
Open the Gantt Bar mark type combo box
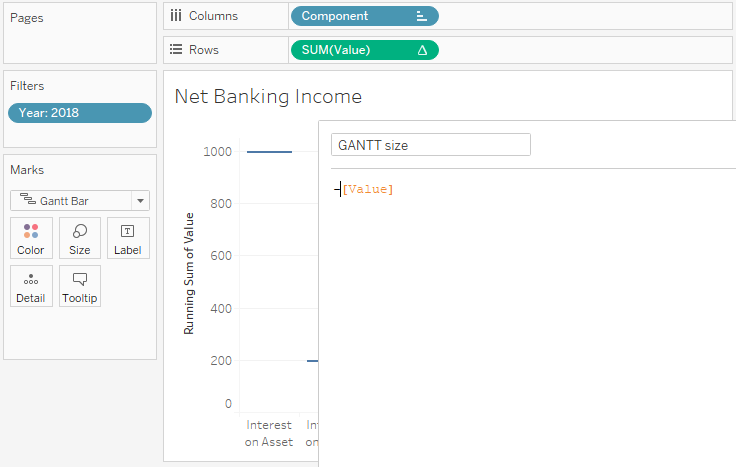point(80,201)
